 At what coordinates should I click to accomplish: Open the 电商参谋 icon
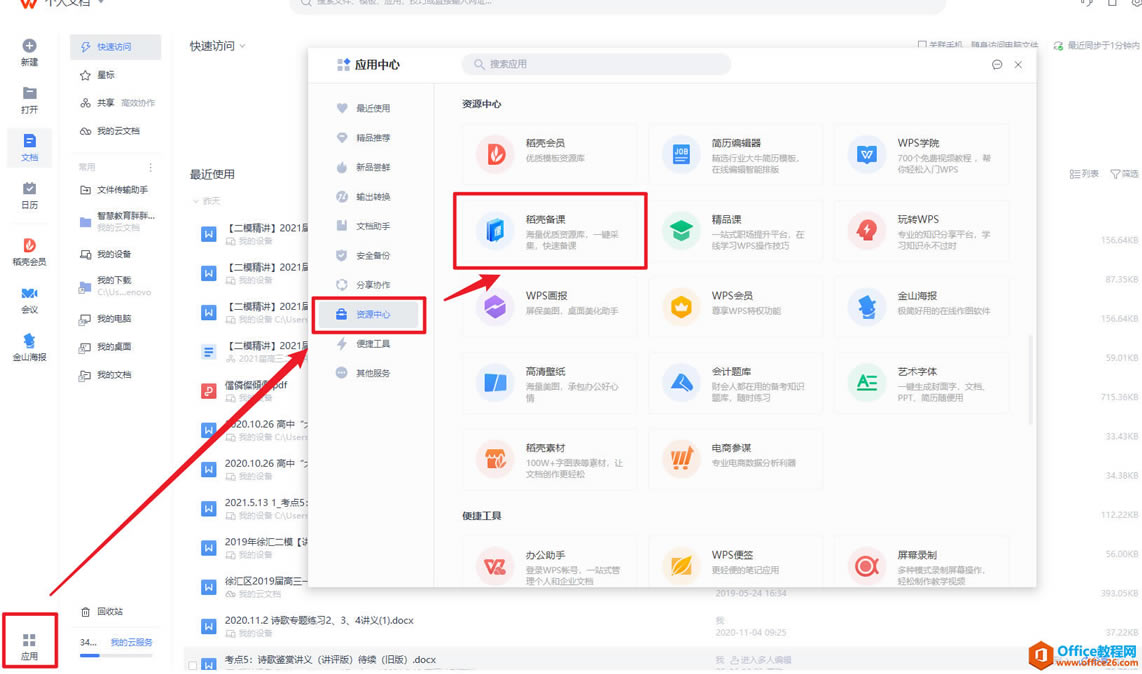tap(681, 459)
